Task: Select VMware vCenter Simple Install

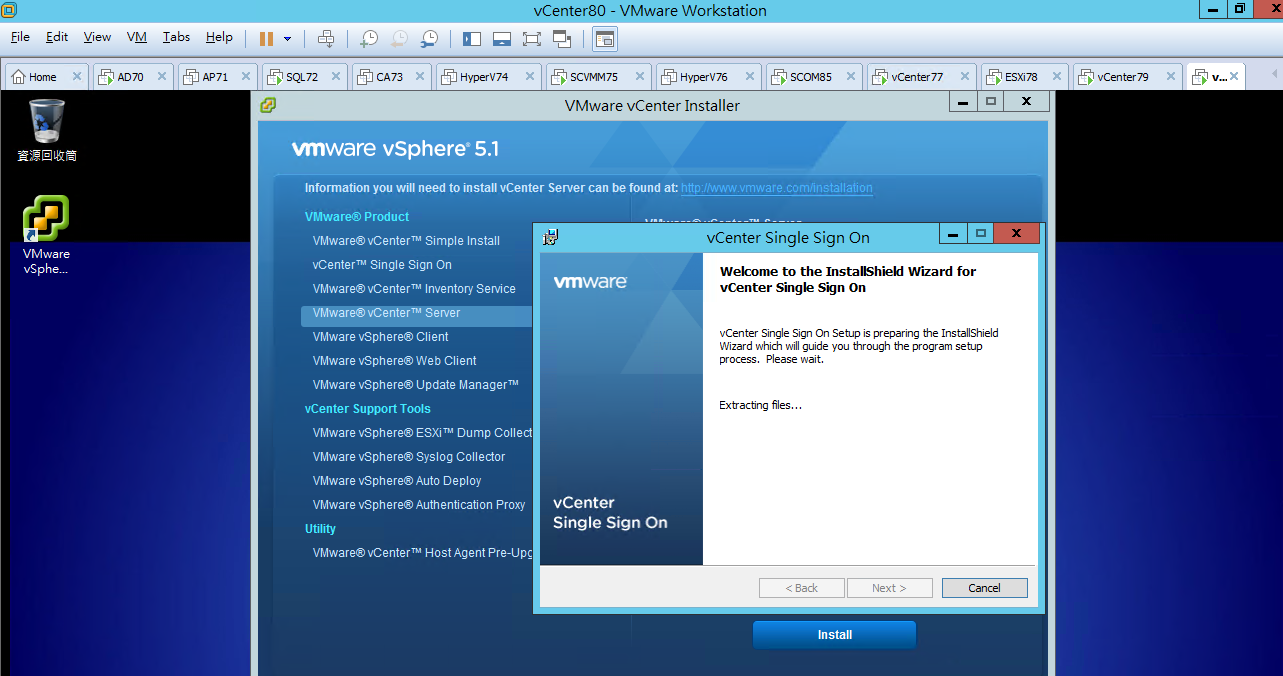Action: 406,241
